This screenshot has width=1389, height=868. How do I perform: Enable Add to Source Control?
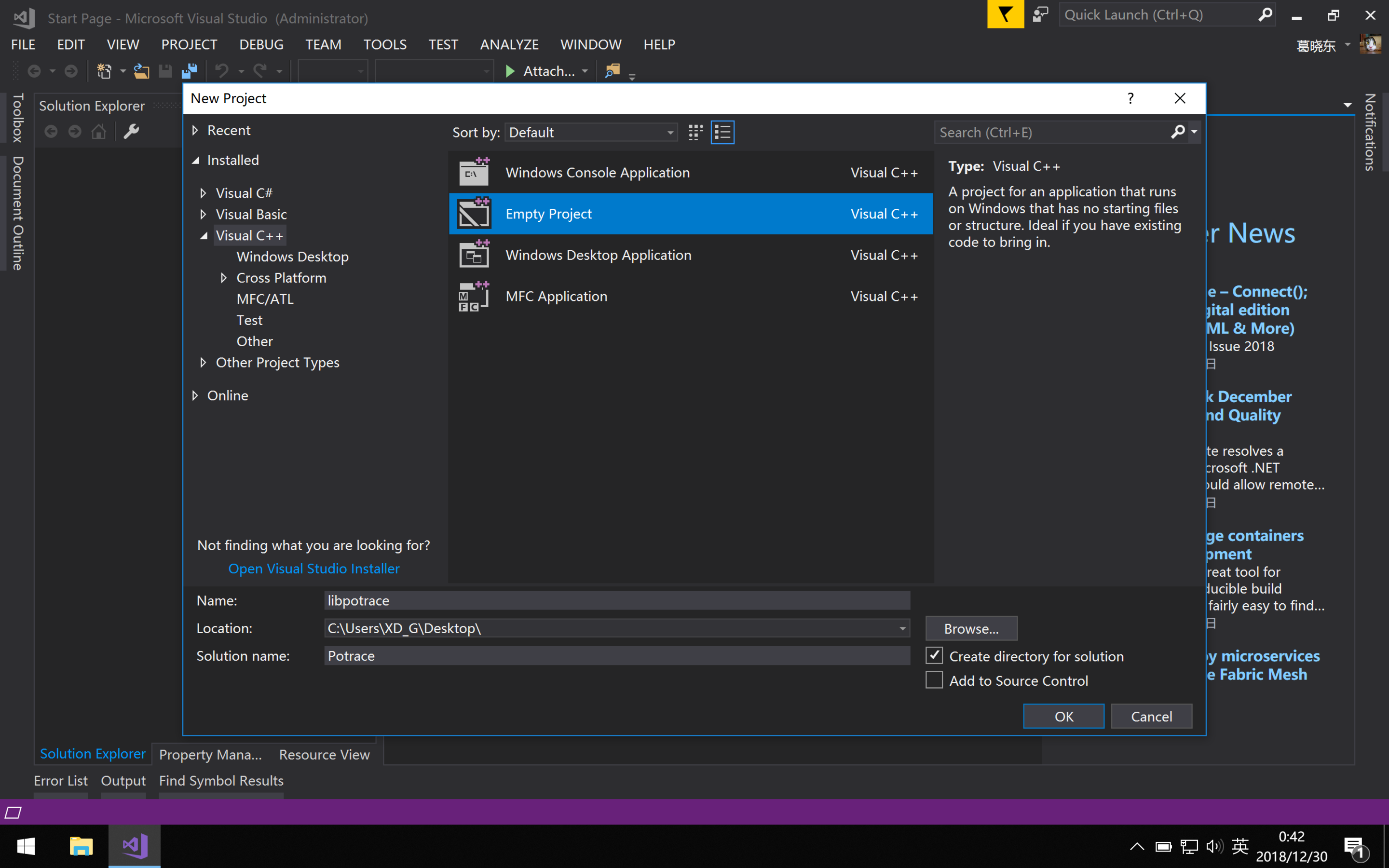pos(934,680)
